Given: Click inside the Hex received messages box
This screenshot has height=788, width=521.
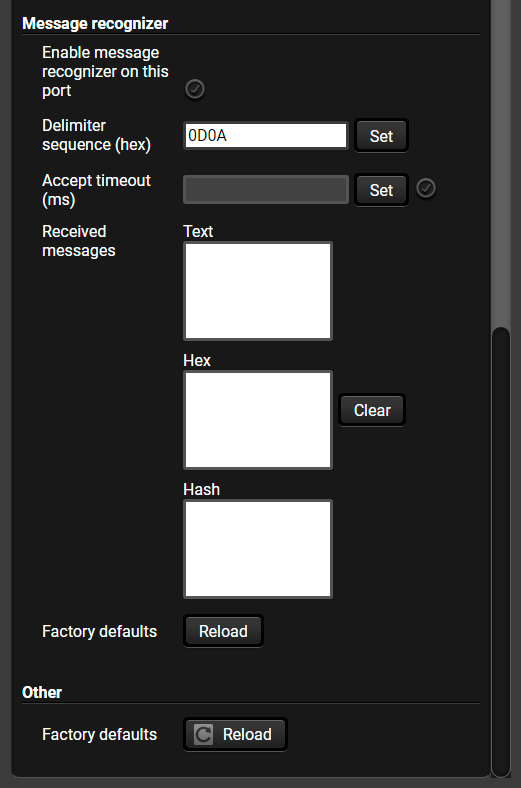Looking at the screenshot, I should click(x=258, y=420).
